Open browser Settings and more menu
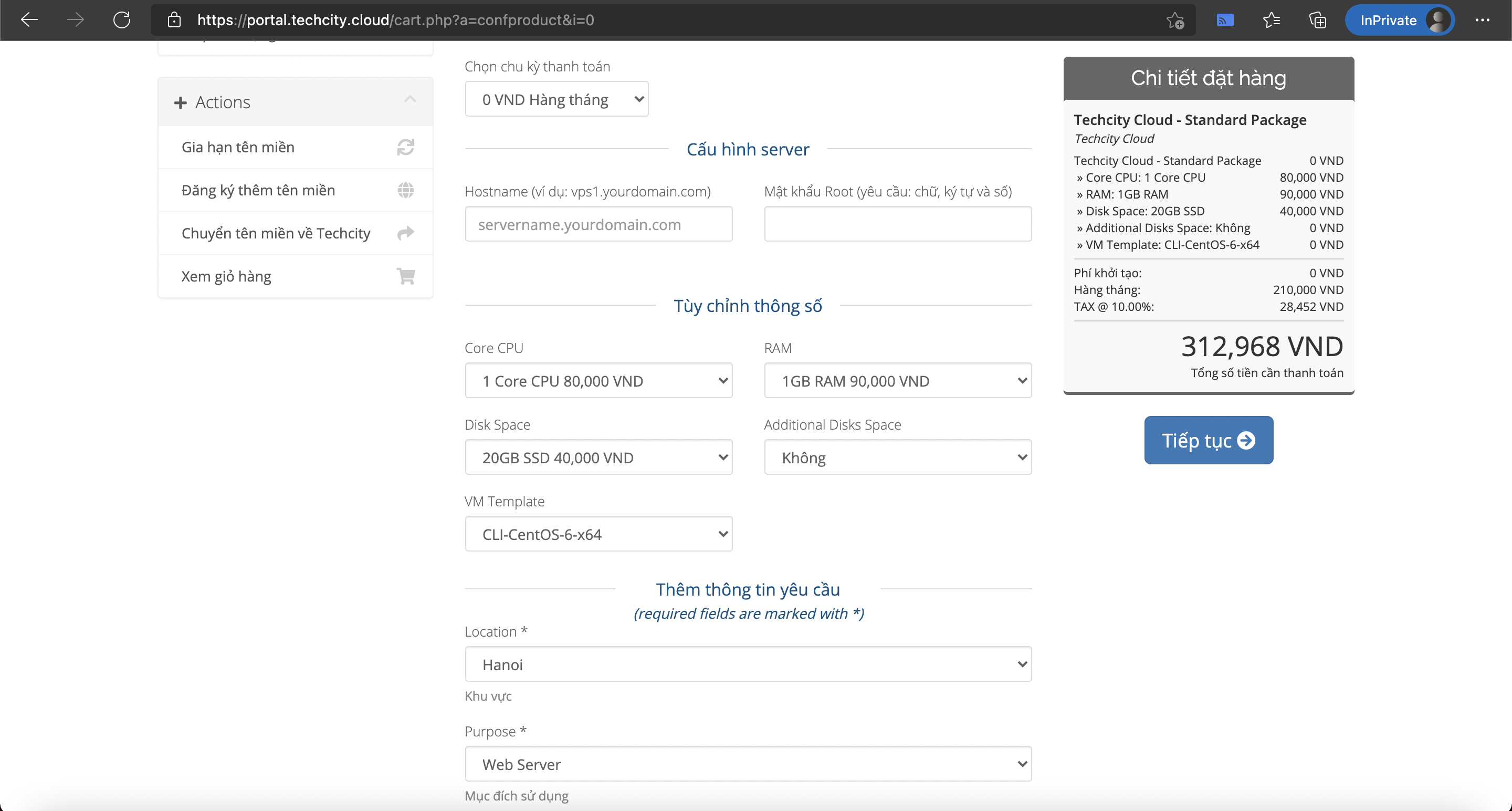 click(x=1482, y=20)
